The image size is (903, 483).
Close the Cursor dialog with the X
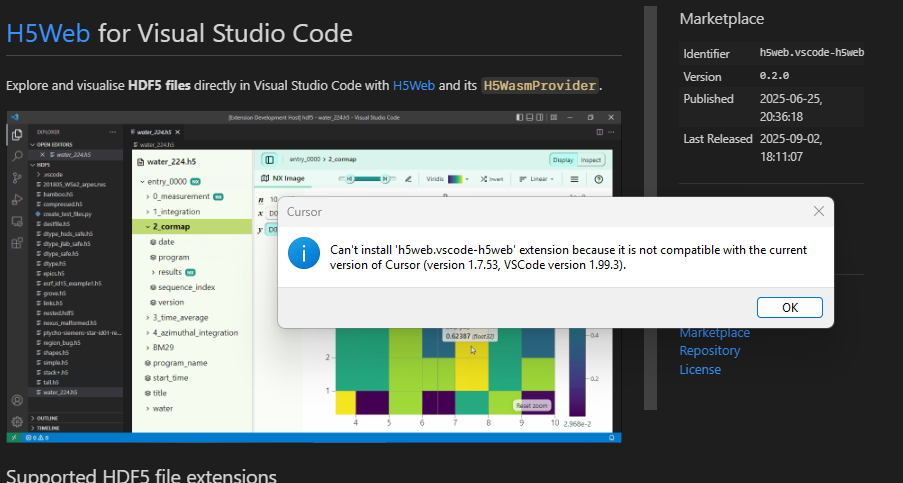[x=818, y=211]
